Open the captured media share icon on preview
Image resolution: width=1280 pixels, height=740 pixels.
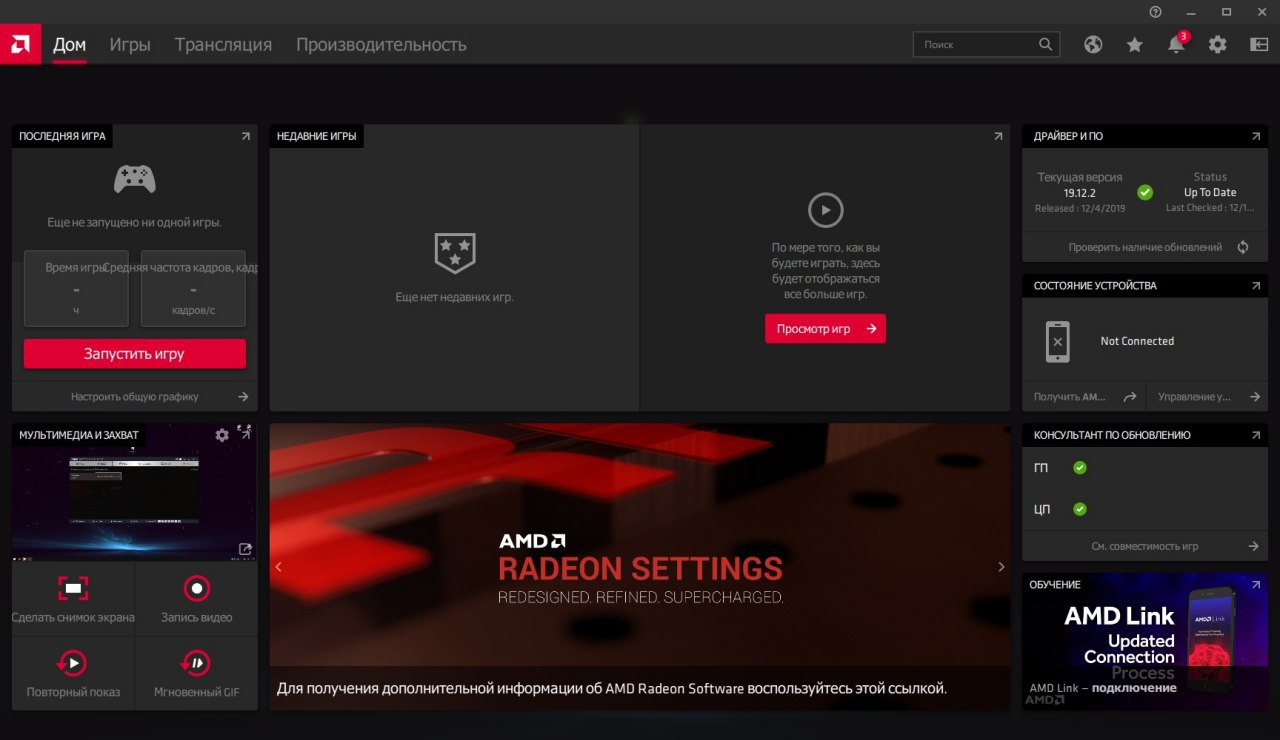click(245, 548)
